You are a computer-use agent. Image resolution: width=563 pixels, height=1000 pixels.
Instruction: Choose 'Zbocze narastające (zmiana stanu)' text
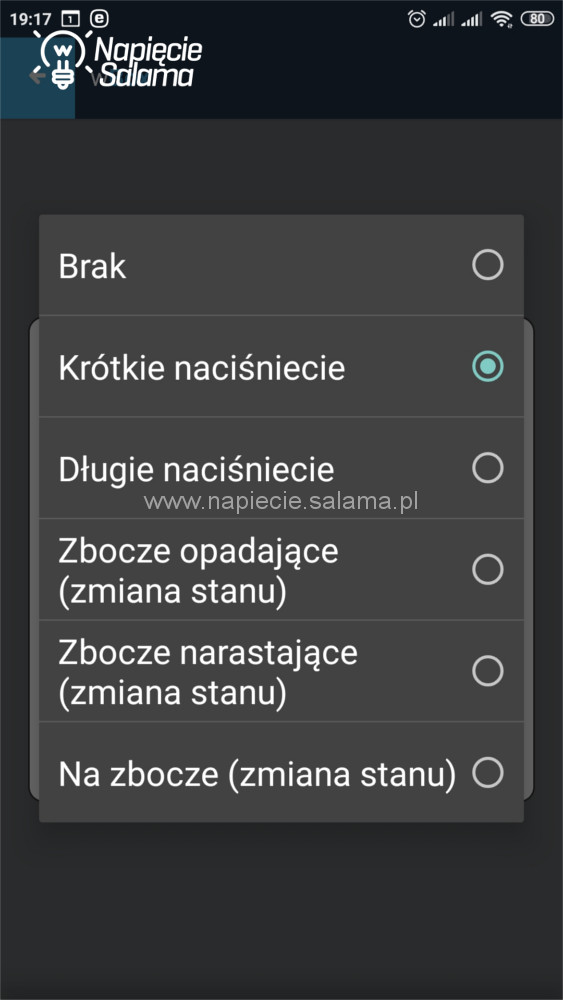coord(208,673)
